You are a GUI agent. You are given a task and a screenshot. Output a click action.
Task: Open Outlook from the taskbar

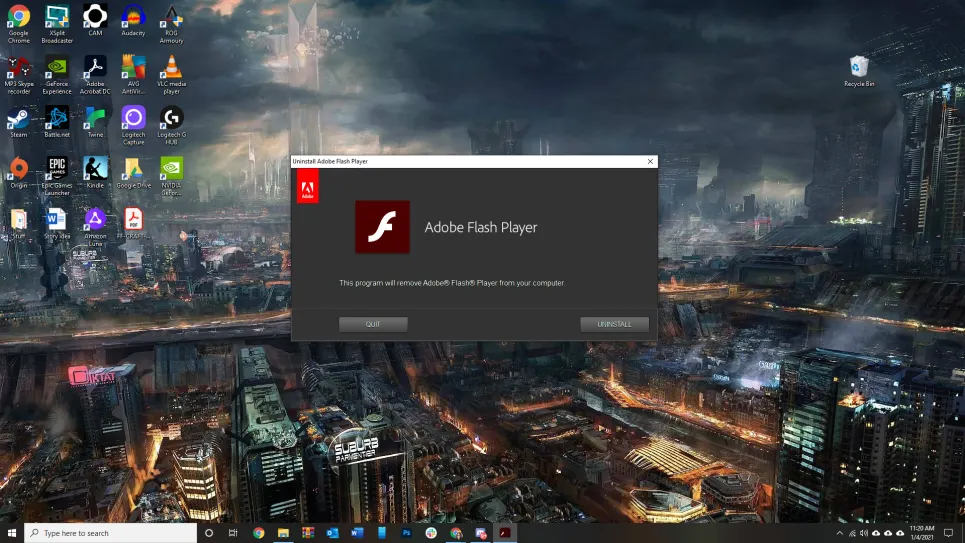332,533
